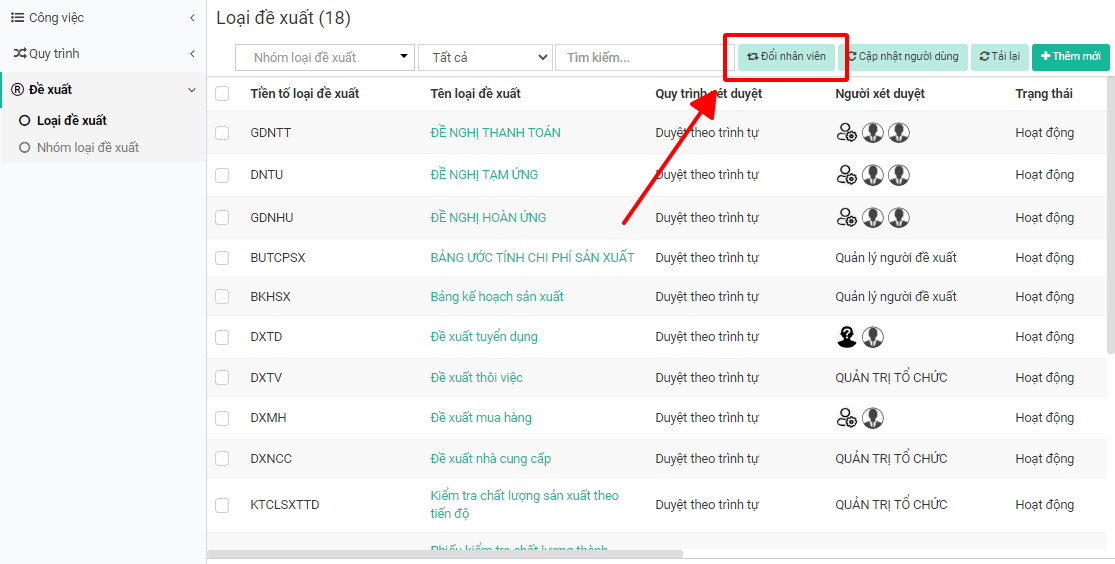The image size is (1115, 564).
Task: Open the ĐỀ NGHỊ THANH TOÁN link
Action: click(x=495, y=133)
